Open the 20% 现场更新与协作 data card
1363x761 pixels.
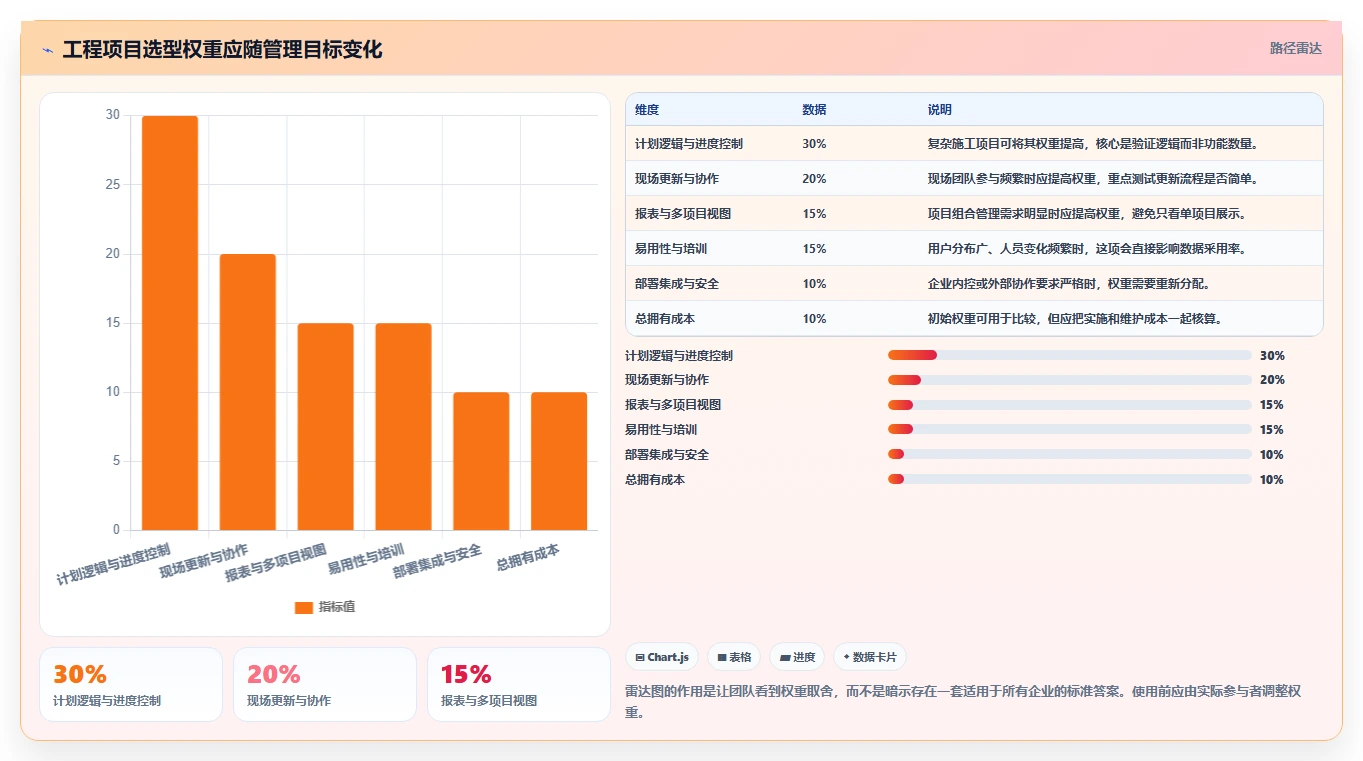tap(325, 684)
